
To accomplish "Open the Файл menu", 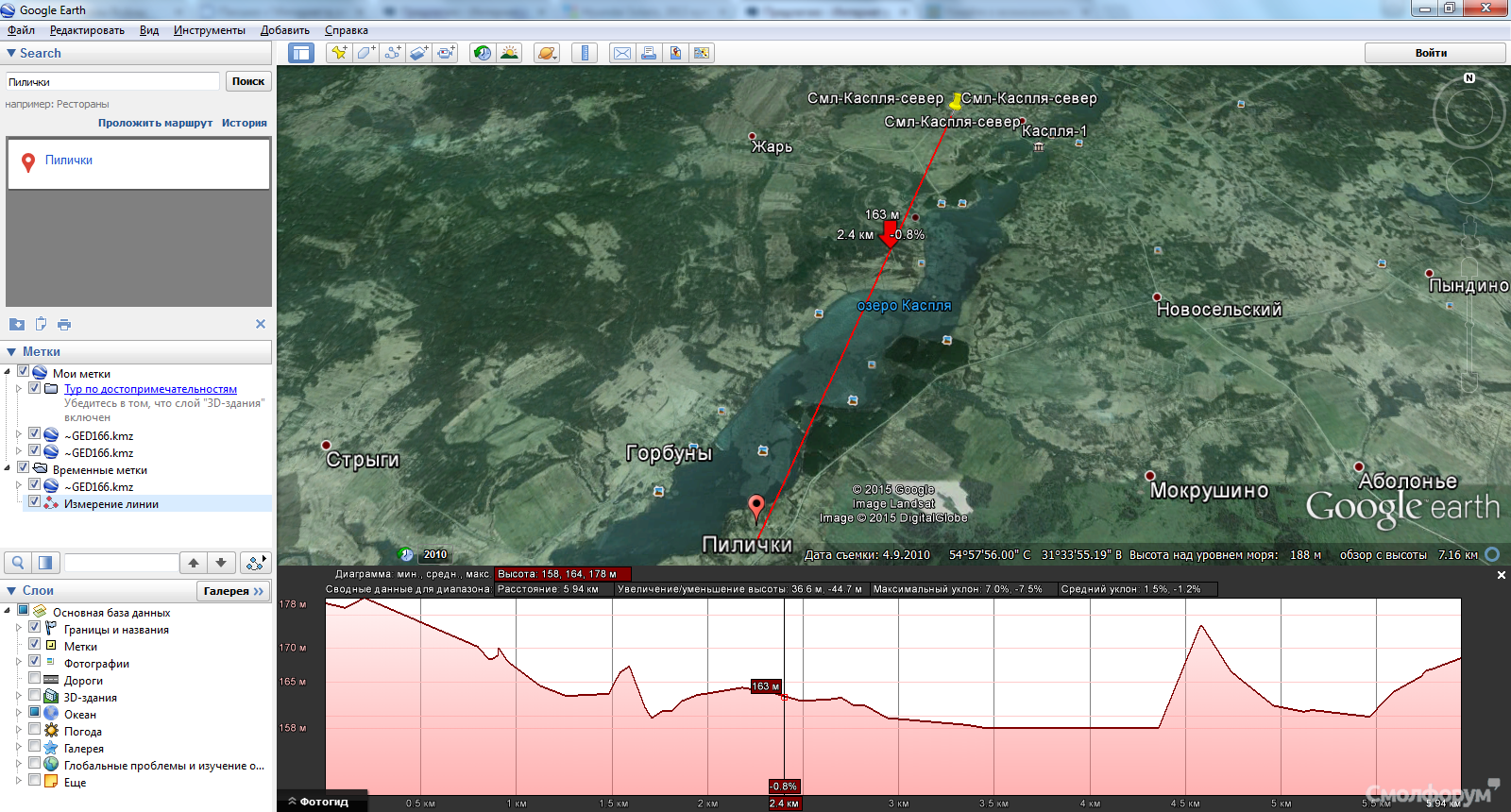I will click(x=21, y=30).
